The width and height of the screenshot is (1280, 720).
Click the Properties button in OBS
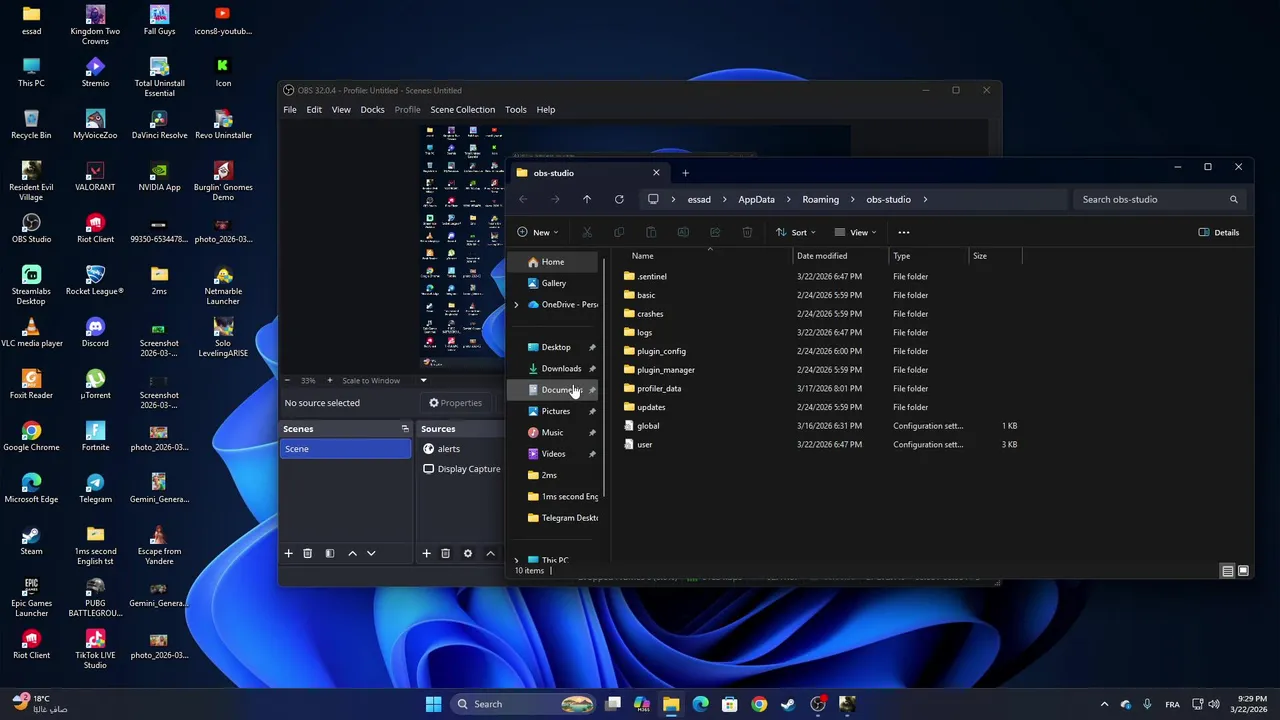[456, 403]
